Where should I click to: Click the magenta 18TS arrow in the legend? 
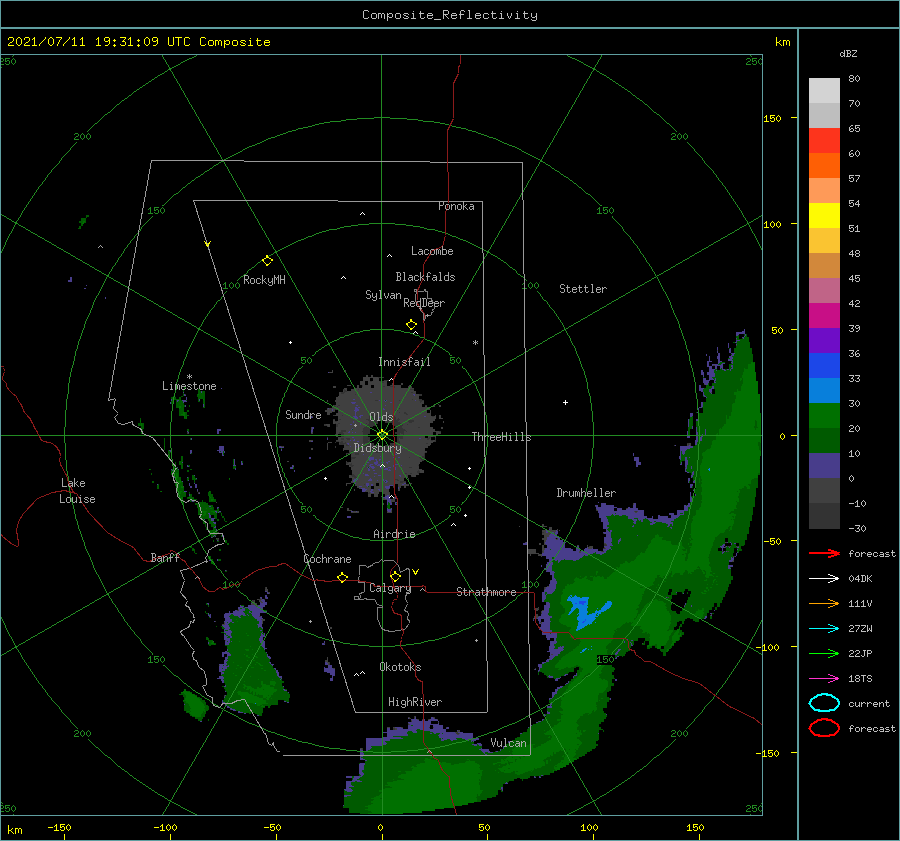point(824,679)
